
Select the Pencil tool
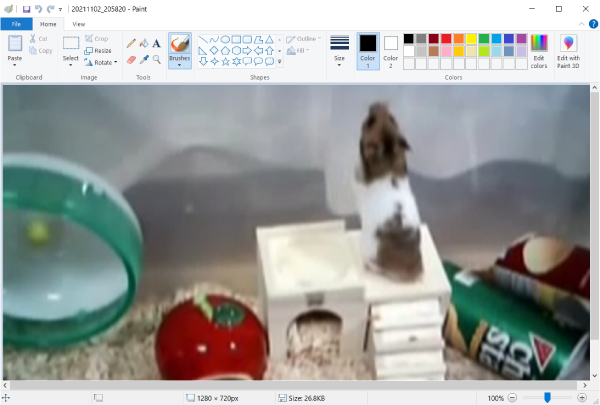131,43
